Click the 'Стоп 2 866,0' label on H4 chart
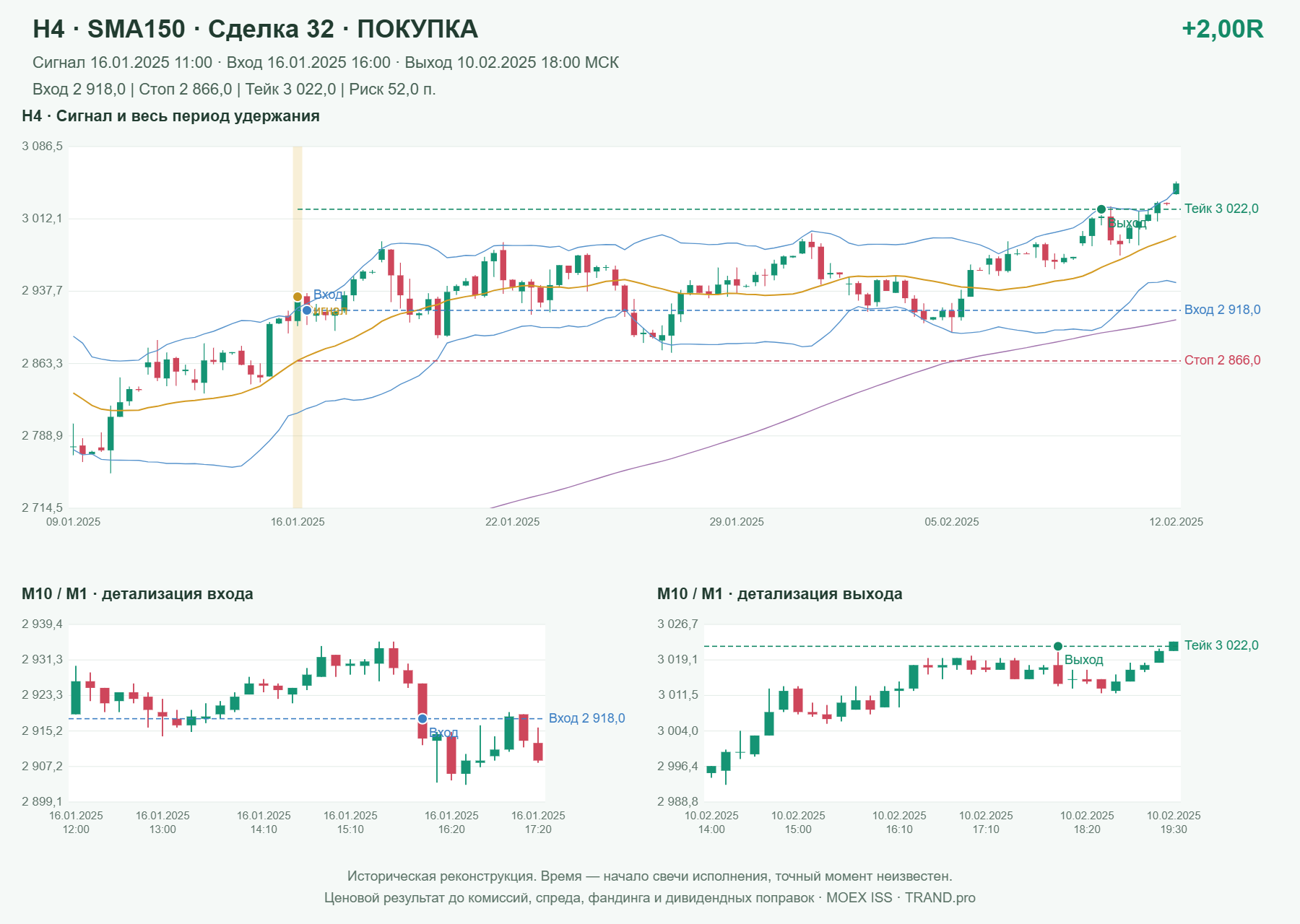Image resolution: width=1300 pixels, height=924 pixels. tap(1222, 360)
